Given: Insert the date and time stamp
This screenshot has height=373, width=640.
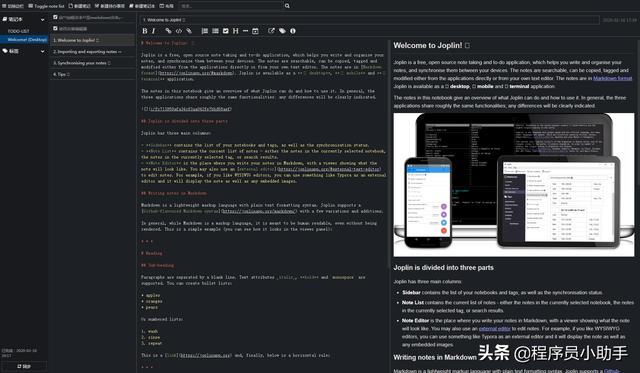Looking at the screenshot, I should pyautogui.click(x=255, y=31).
